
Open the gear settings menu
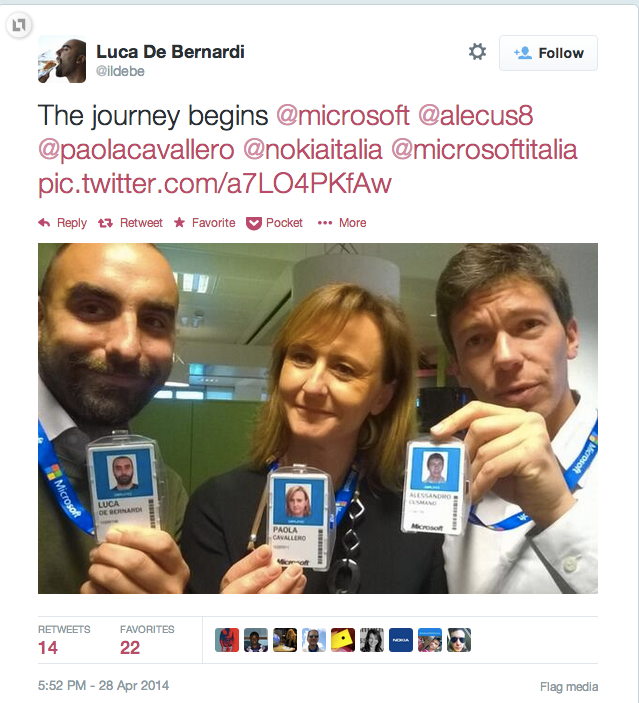coord(477,52)
